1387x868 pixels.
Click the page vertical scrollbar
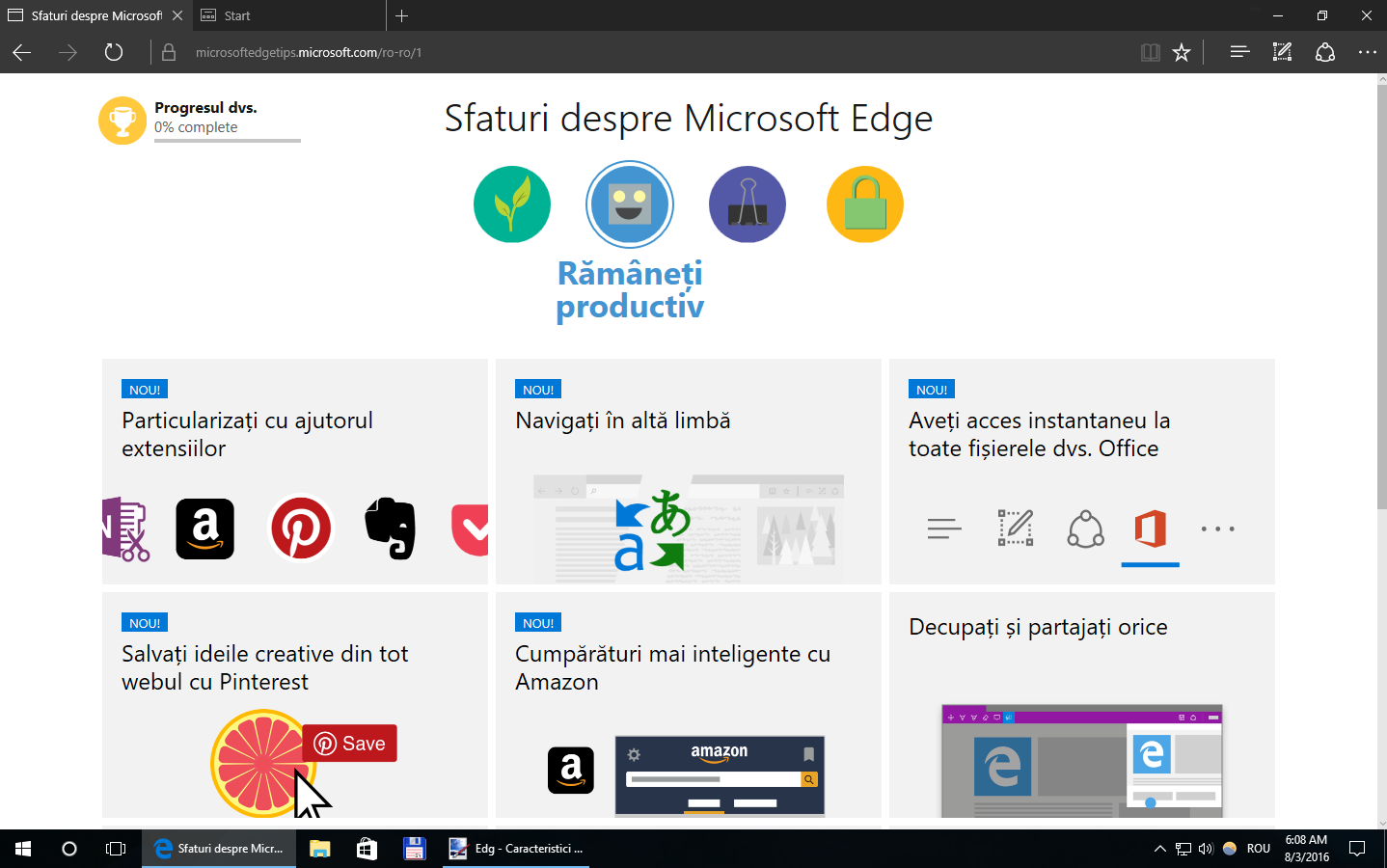[x=1381, y=297]
